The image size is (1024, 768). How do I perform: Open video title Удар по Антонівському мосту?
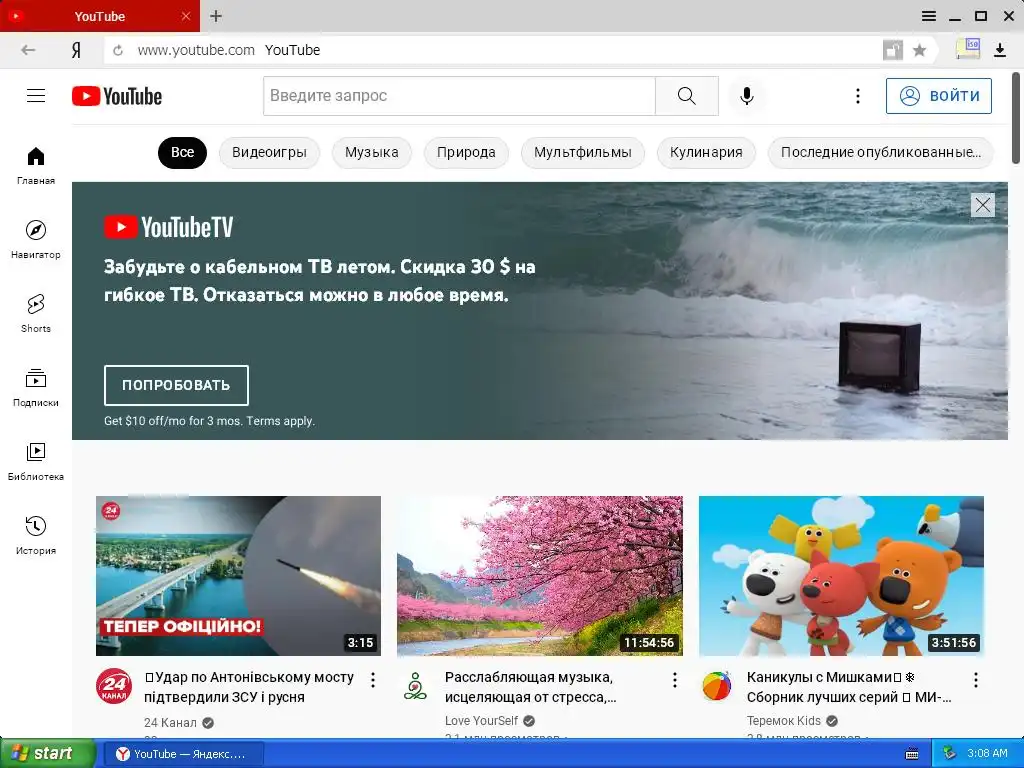coord(249,687)
